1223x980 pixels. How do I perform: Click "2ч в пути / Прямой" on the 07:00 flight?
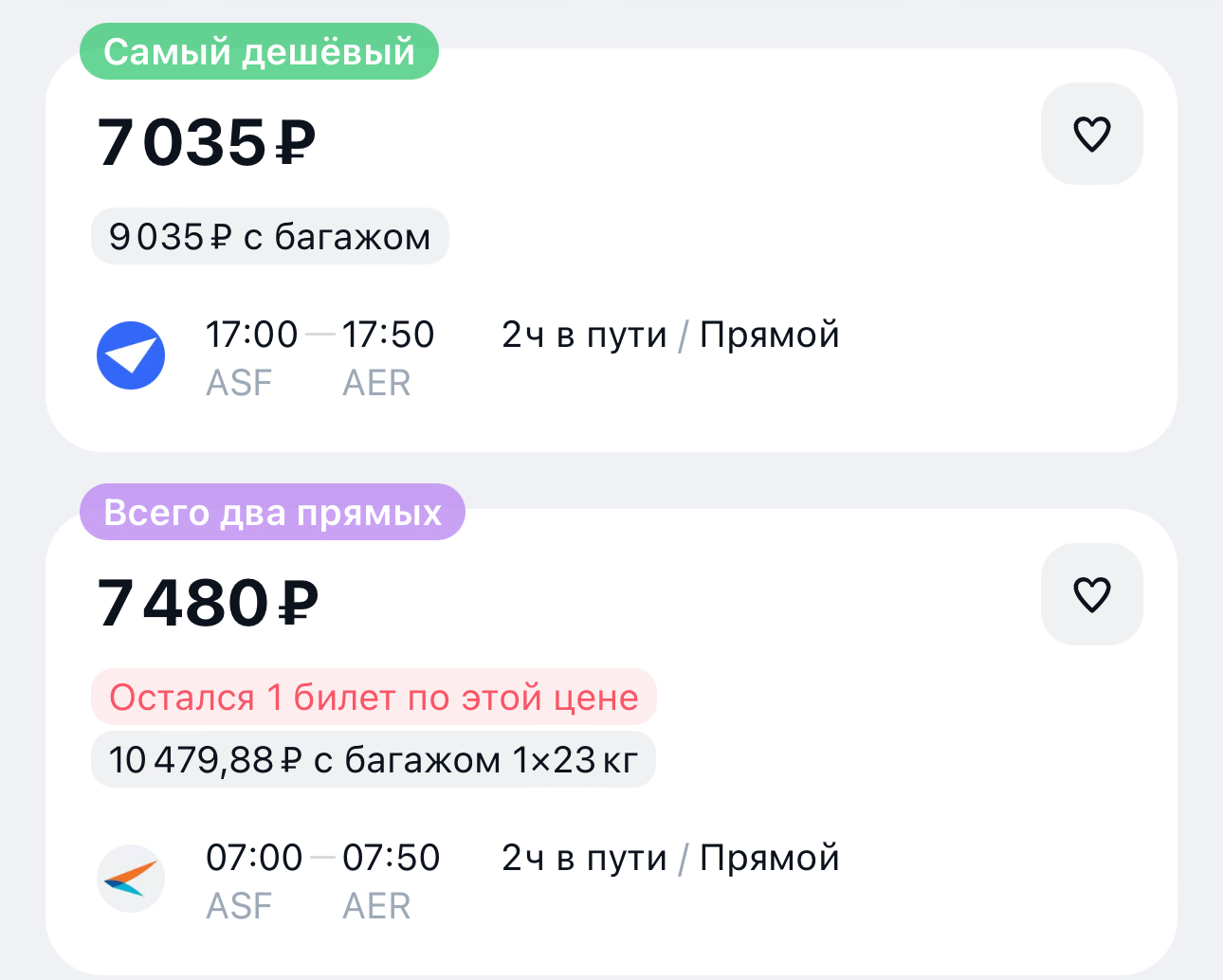tap(670, 858)
